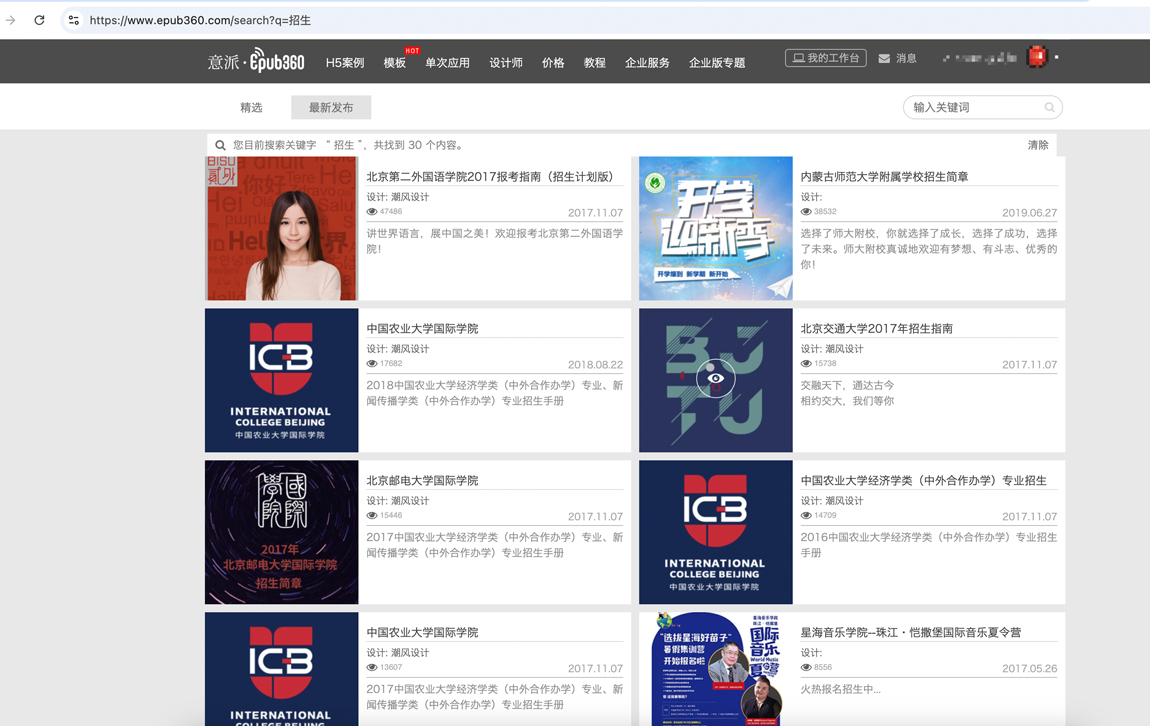Click description 交融天下，通达古今

[847, 385]
